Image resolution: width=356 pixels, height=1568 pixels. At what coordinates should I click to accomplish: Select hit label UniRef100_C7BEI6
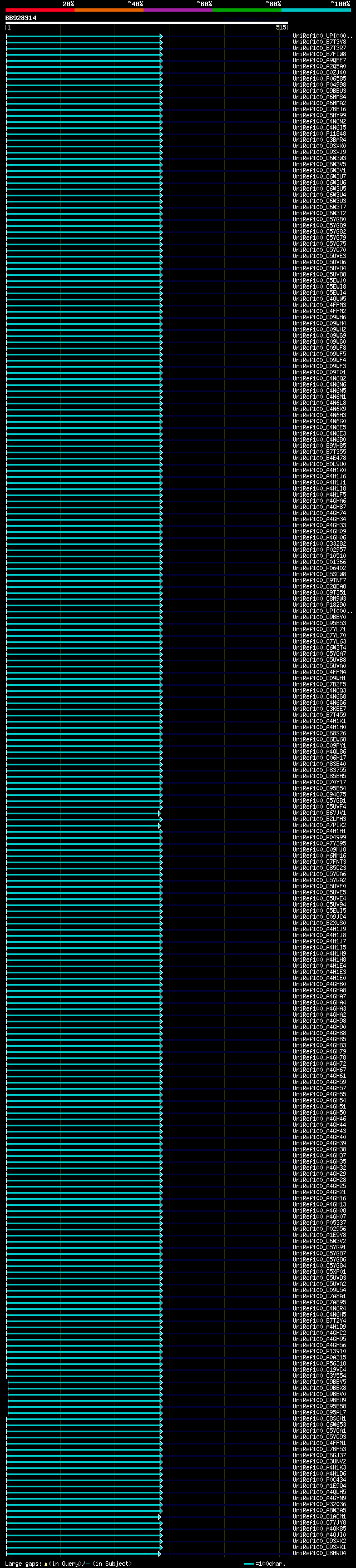[x=319, y=109]
